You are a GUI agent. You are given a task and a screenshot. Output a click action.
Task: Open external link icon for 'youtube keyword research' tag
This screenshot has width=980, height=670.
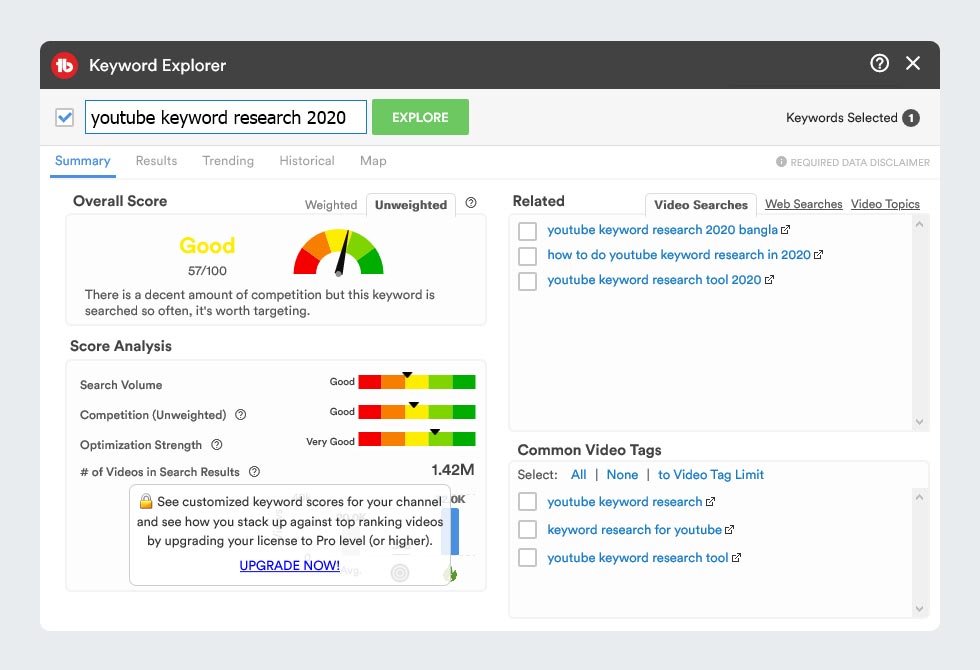(710, 502)
